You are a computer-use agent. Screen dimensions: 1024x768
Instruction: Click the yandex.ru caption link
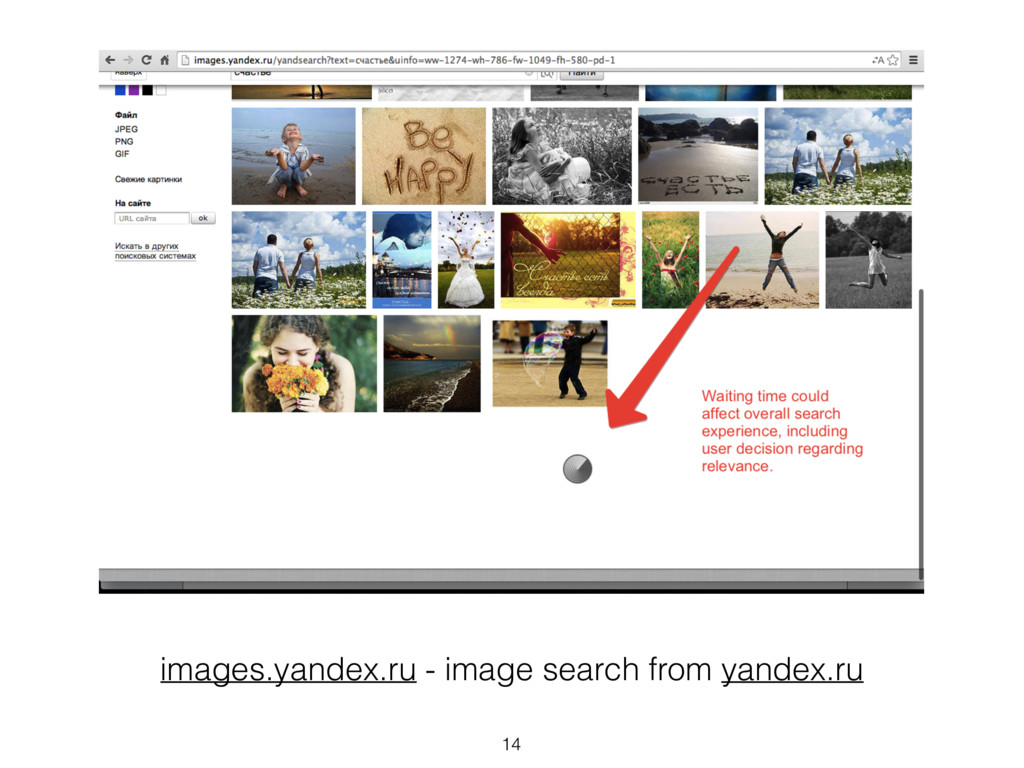pos(792,670)
